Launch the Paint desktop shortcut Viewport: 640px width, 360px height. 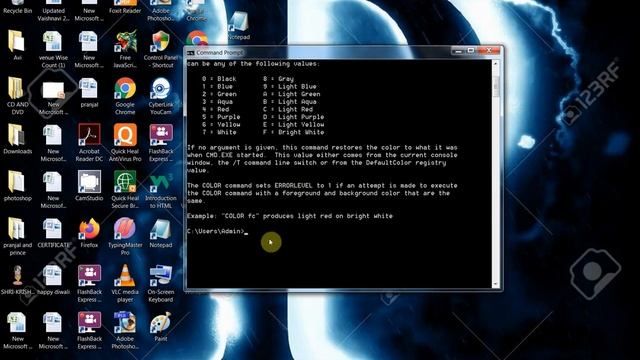click(x=161, y=327)
